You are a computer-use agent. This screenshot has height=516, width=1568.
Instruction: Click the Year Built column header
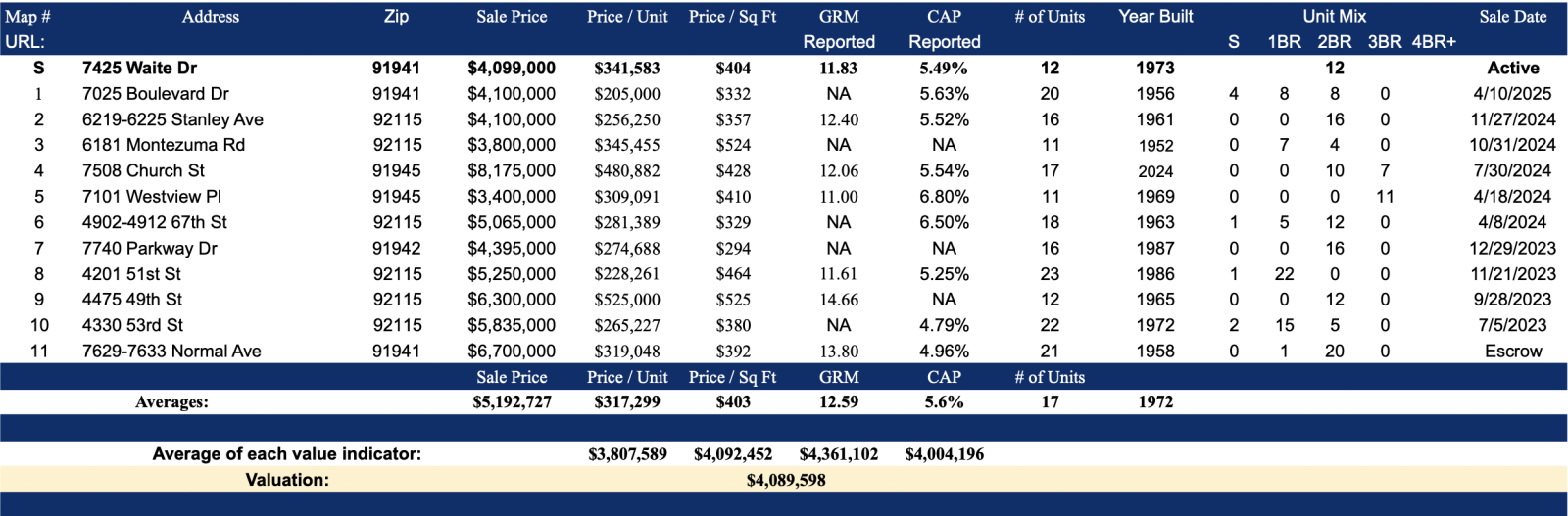(x=1155, y=17)
